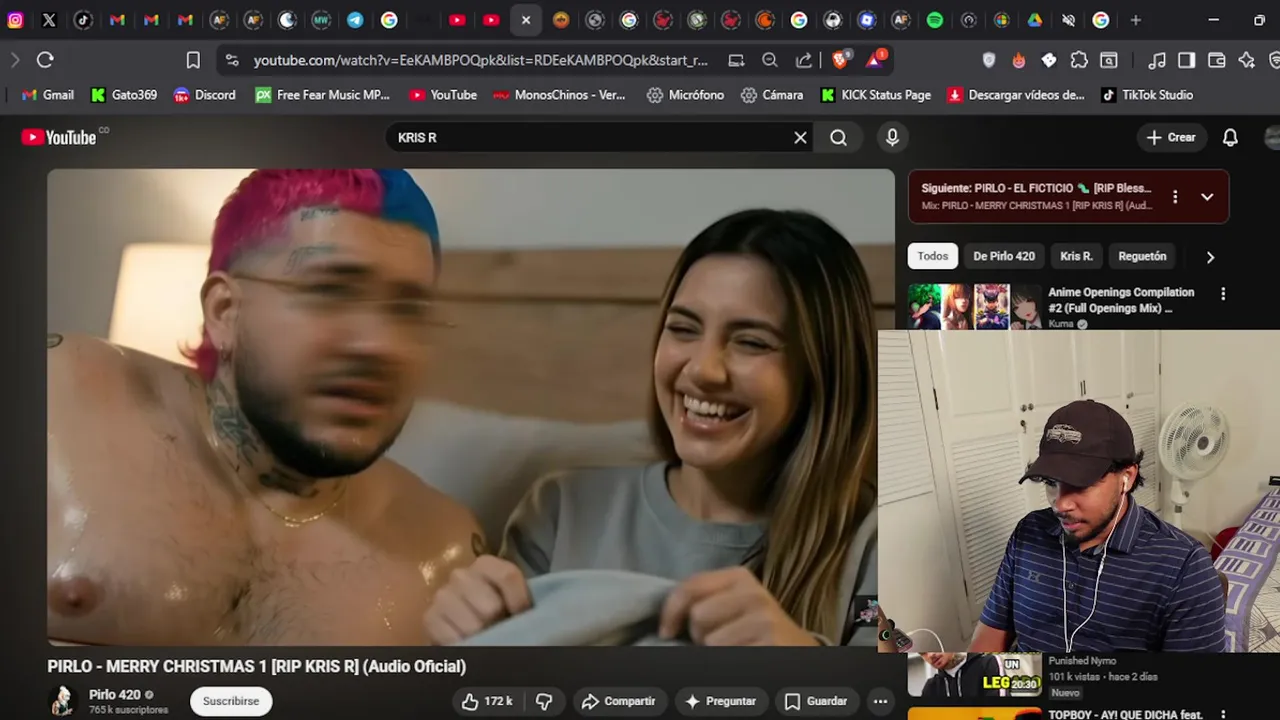Toggle the browser sidebar panel
The width and height of the screenshot is (1280, 720).
point(1186,60)
